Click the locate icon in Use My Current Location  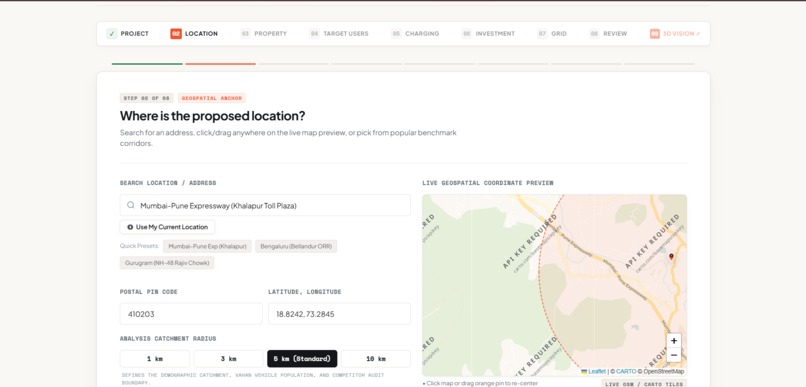tap(130, 227)
